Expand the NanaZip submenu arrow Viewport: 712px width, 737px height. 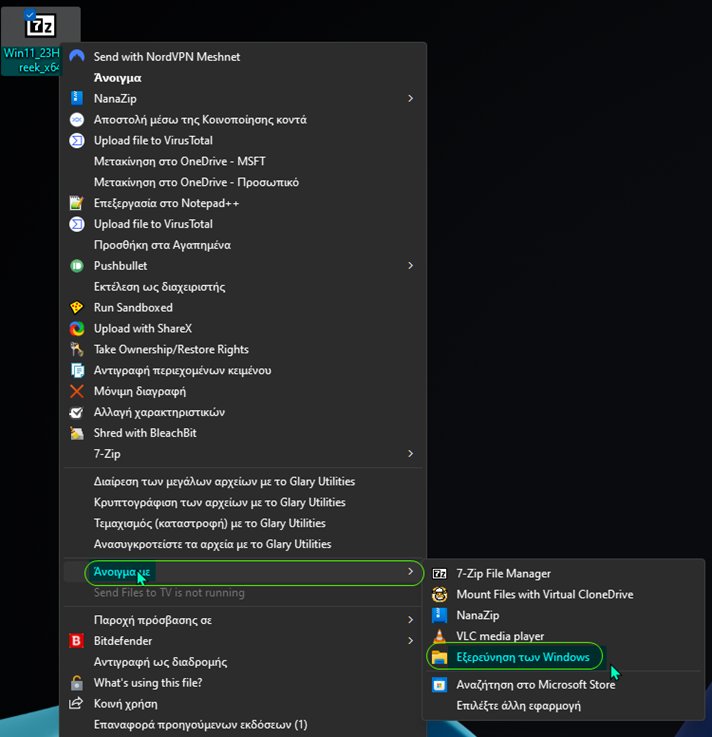point(410,98)
